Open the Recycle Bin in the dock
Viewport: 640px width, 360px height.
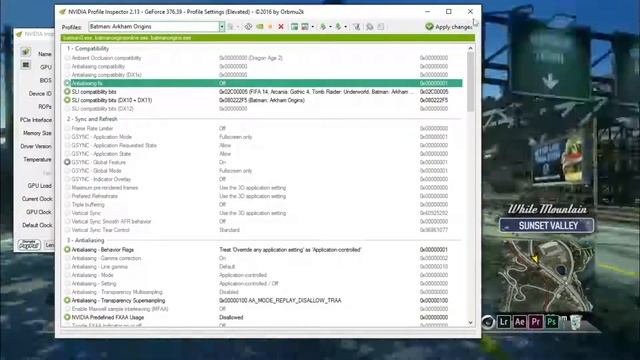pos(576,322)
